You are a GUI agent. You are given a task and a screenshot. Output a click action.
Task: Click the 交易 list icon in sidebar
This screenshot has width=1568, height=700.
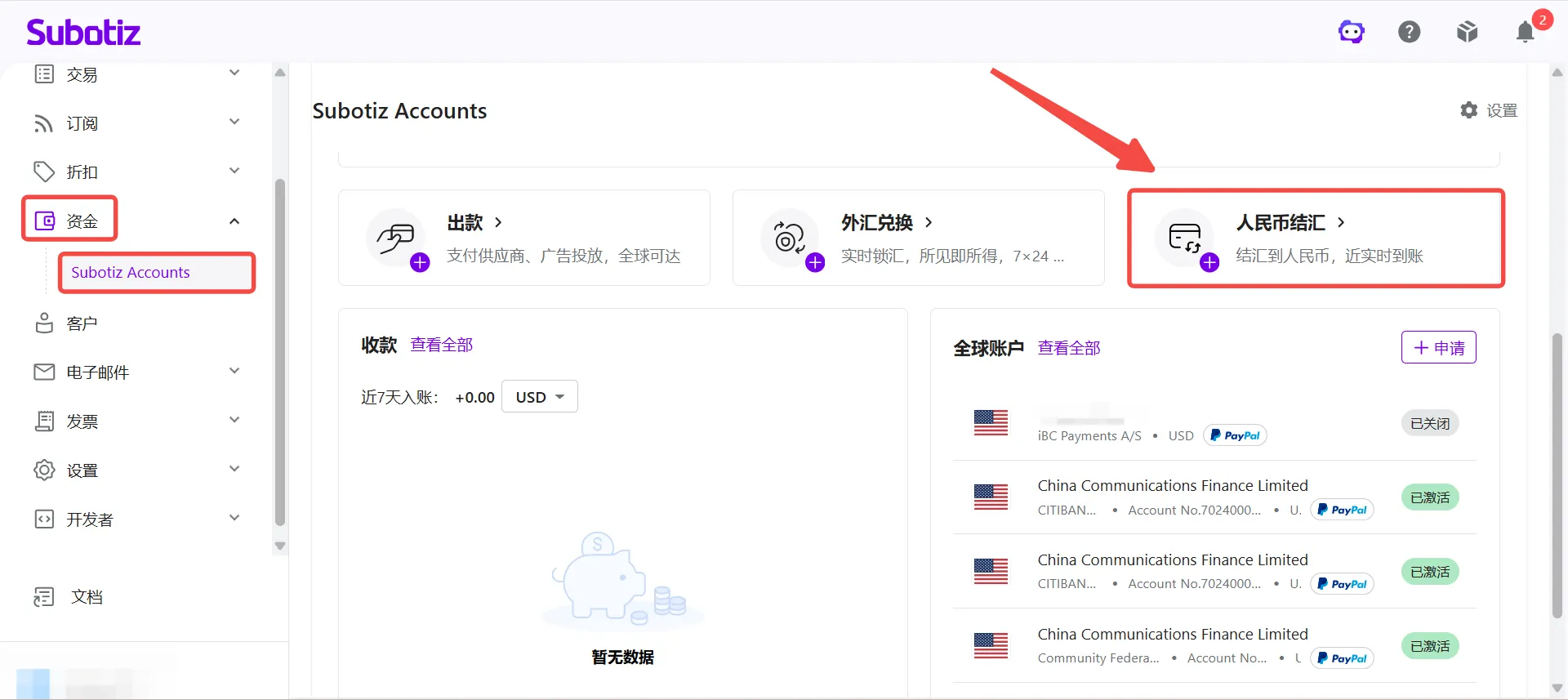[x=44, y=74]
